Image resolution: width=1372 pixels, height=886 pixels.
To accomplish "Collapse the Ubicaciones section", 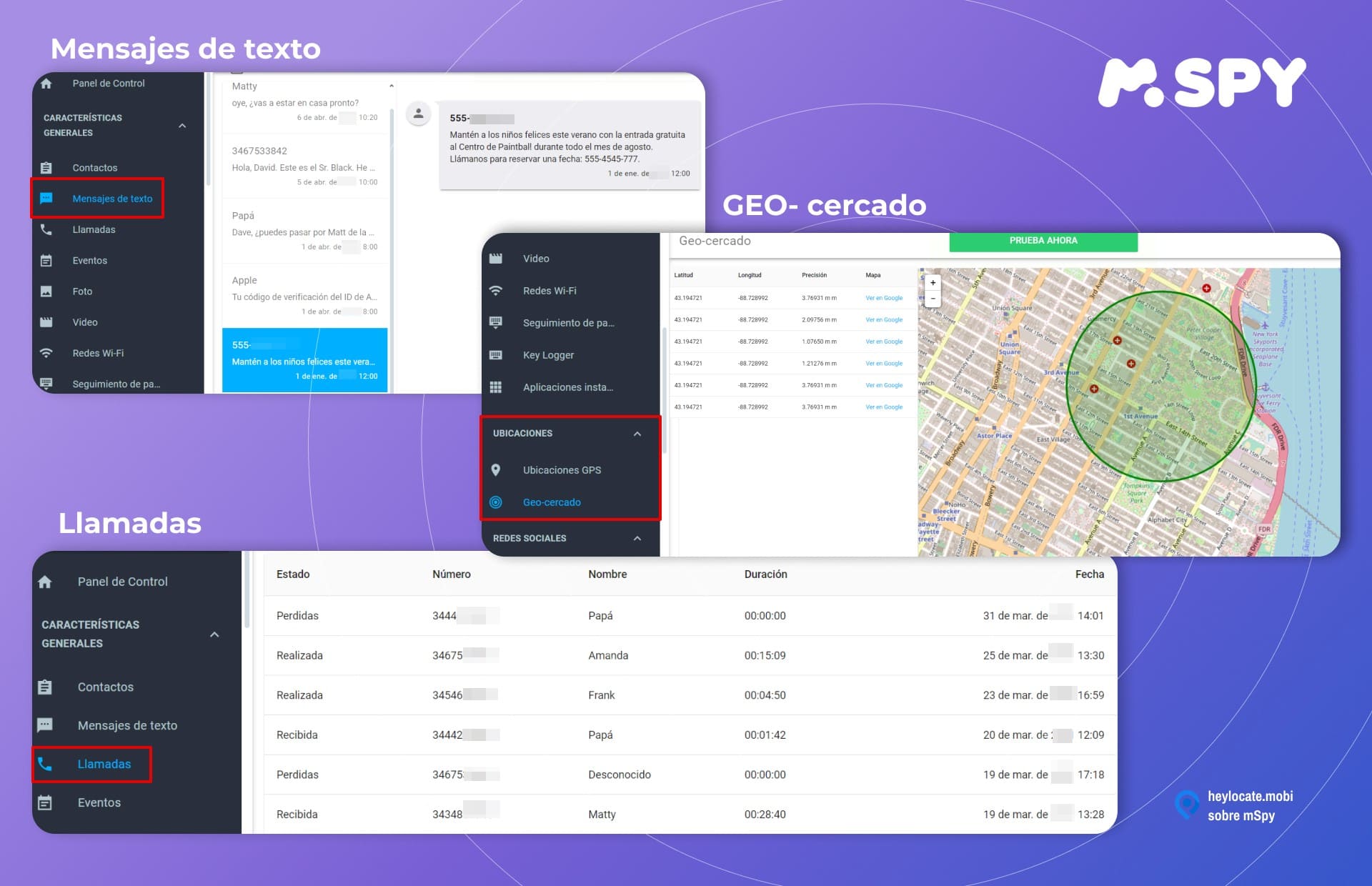I will coord(637,434).
